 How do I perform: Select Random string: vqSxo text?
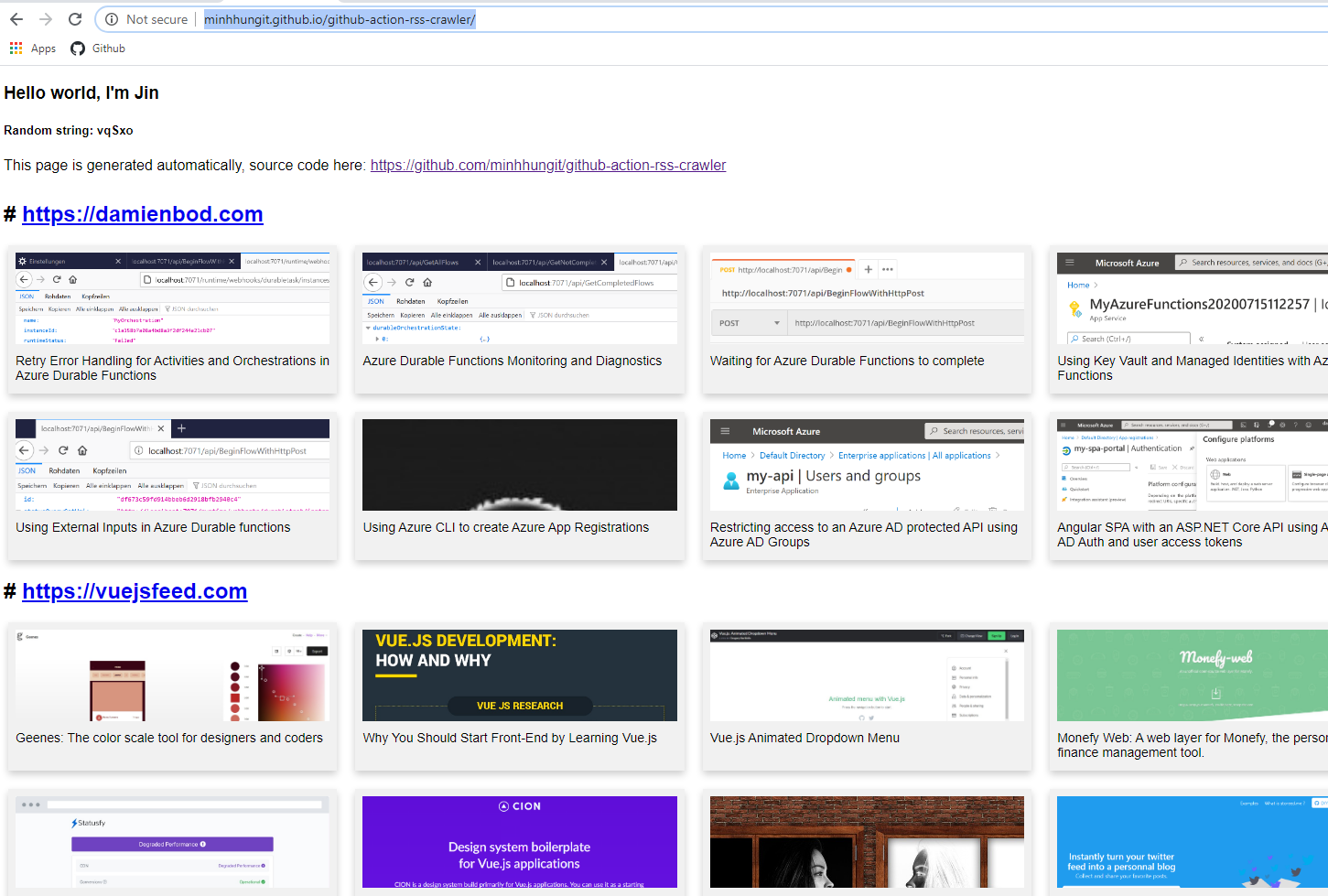pyautogui.click(x=69, y=130)
